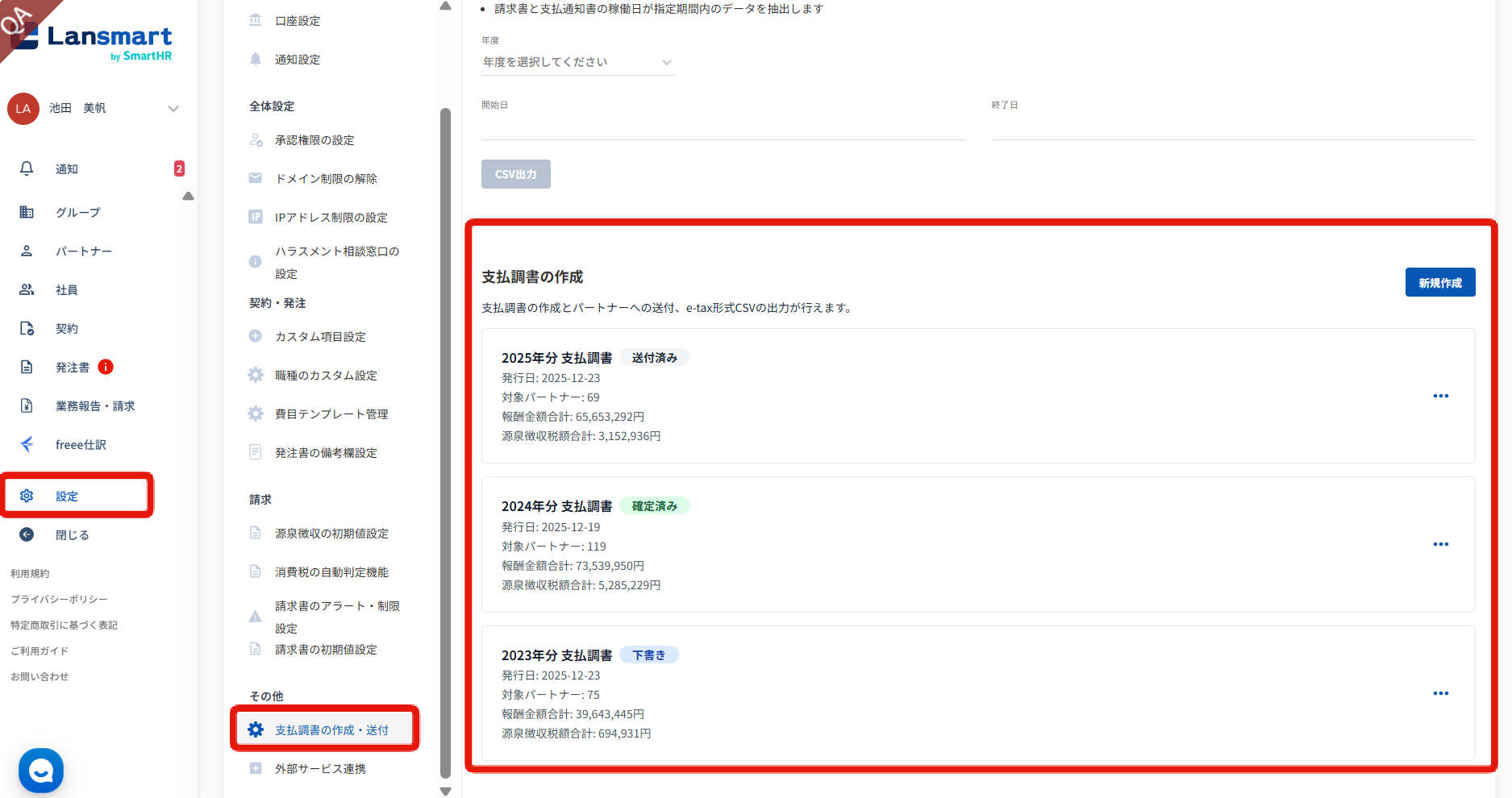Screen dimensions: 1512x798
Task: Click the 設定 gear icon in sidebar
Action: [27, 496]
